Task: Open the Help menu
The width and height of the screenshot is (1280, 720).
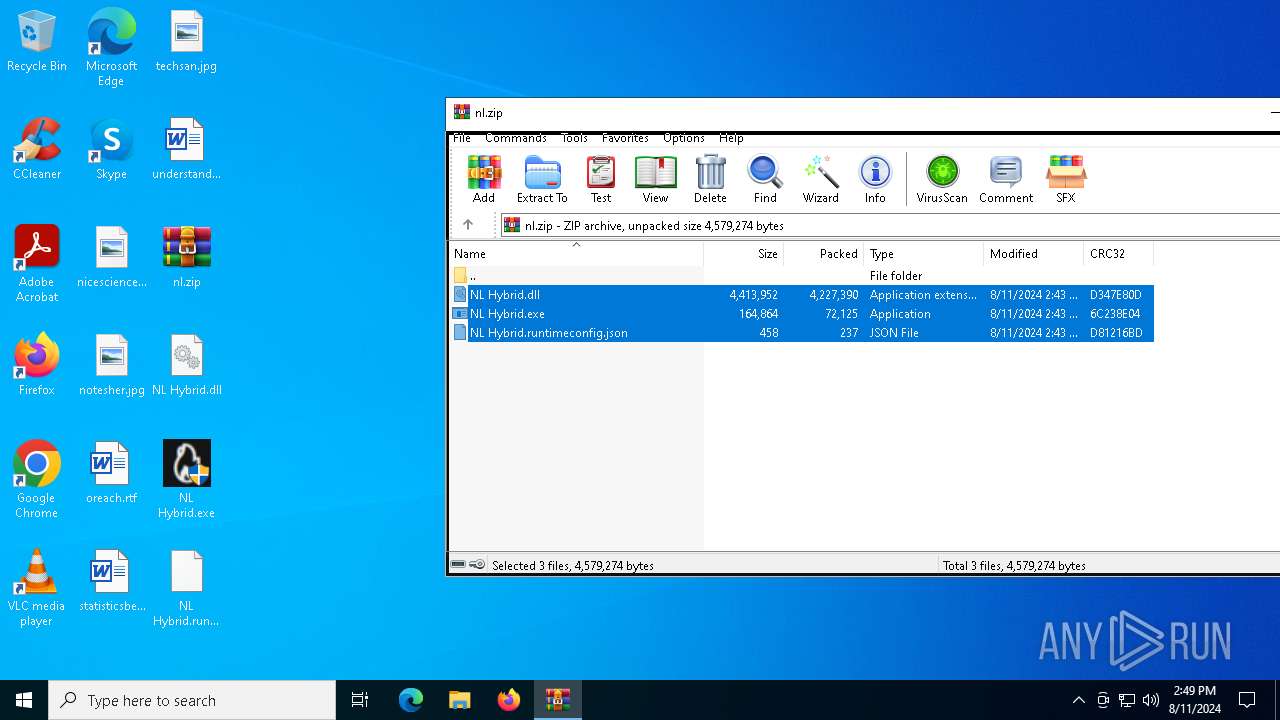Action: coord(731,138)
